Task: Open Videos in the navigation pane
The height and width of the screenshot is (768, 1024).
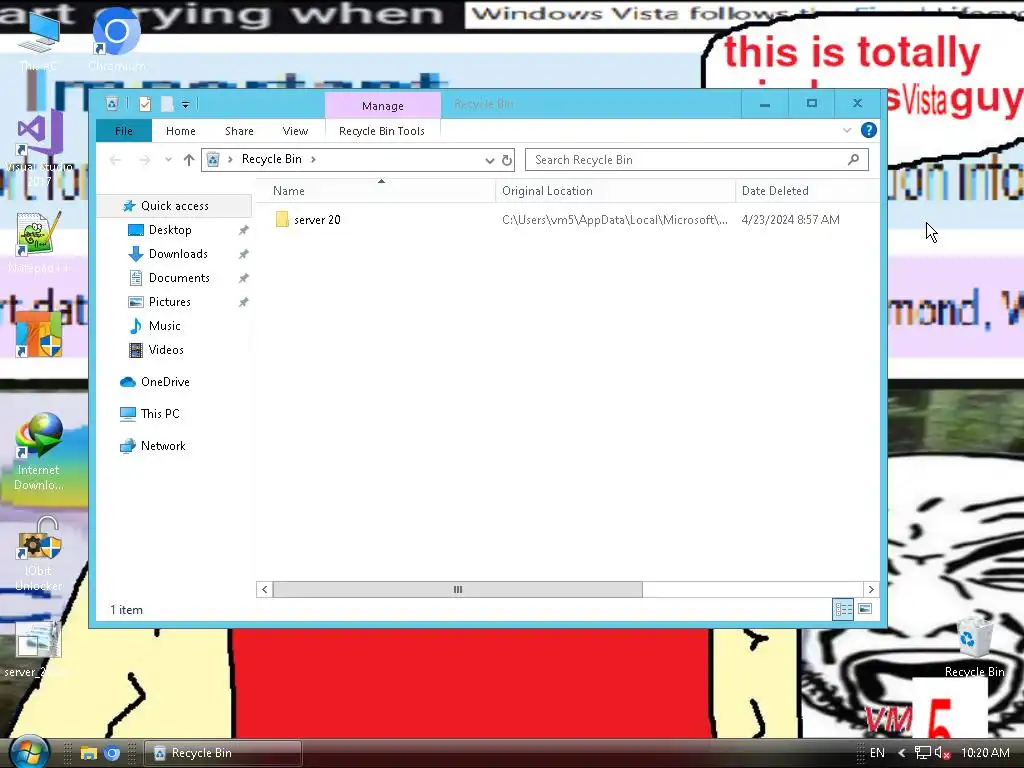Action: tap(166, 350)
